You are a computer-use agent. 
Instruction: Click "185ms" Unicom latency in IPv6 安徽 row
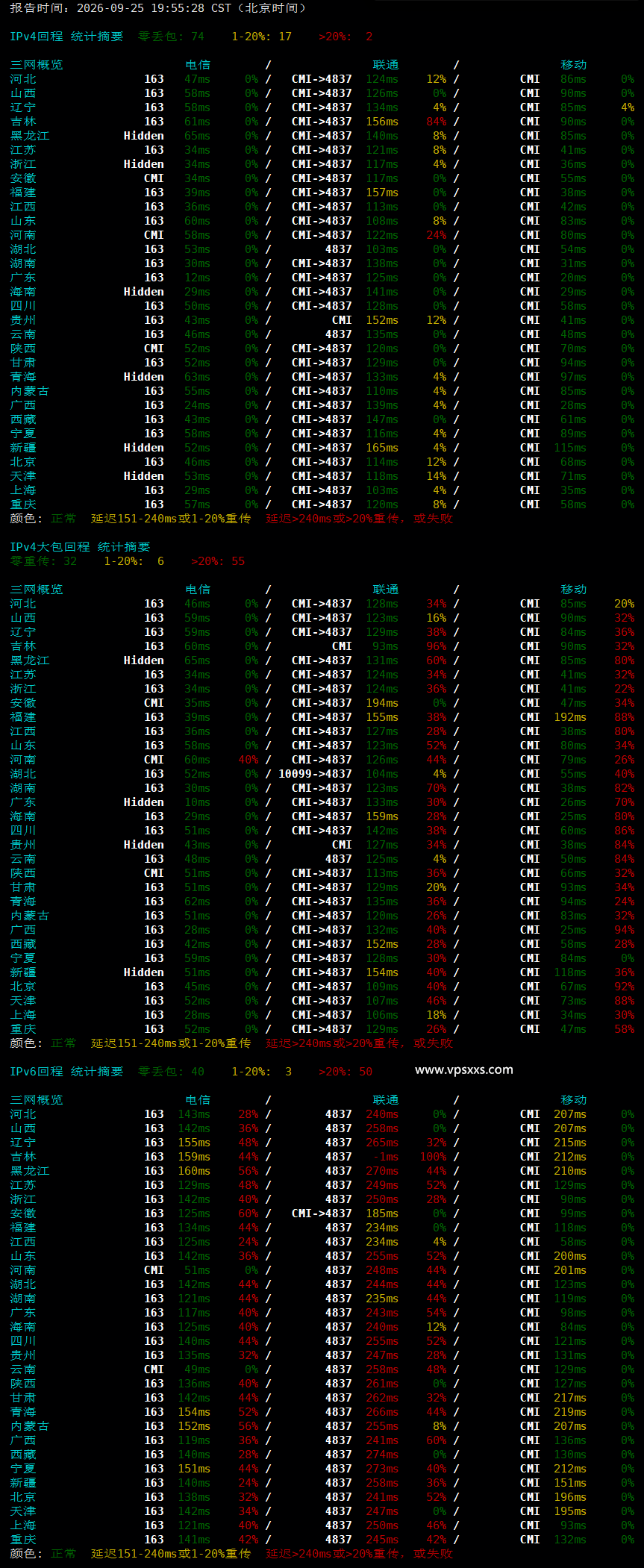pyautogui.click(x=382, y=1214)
